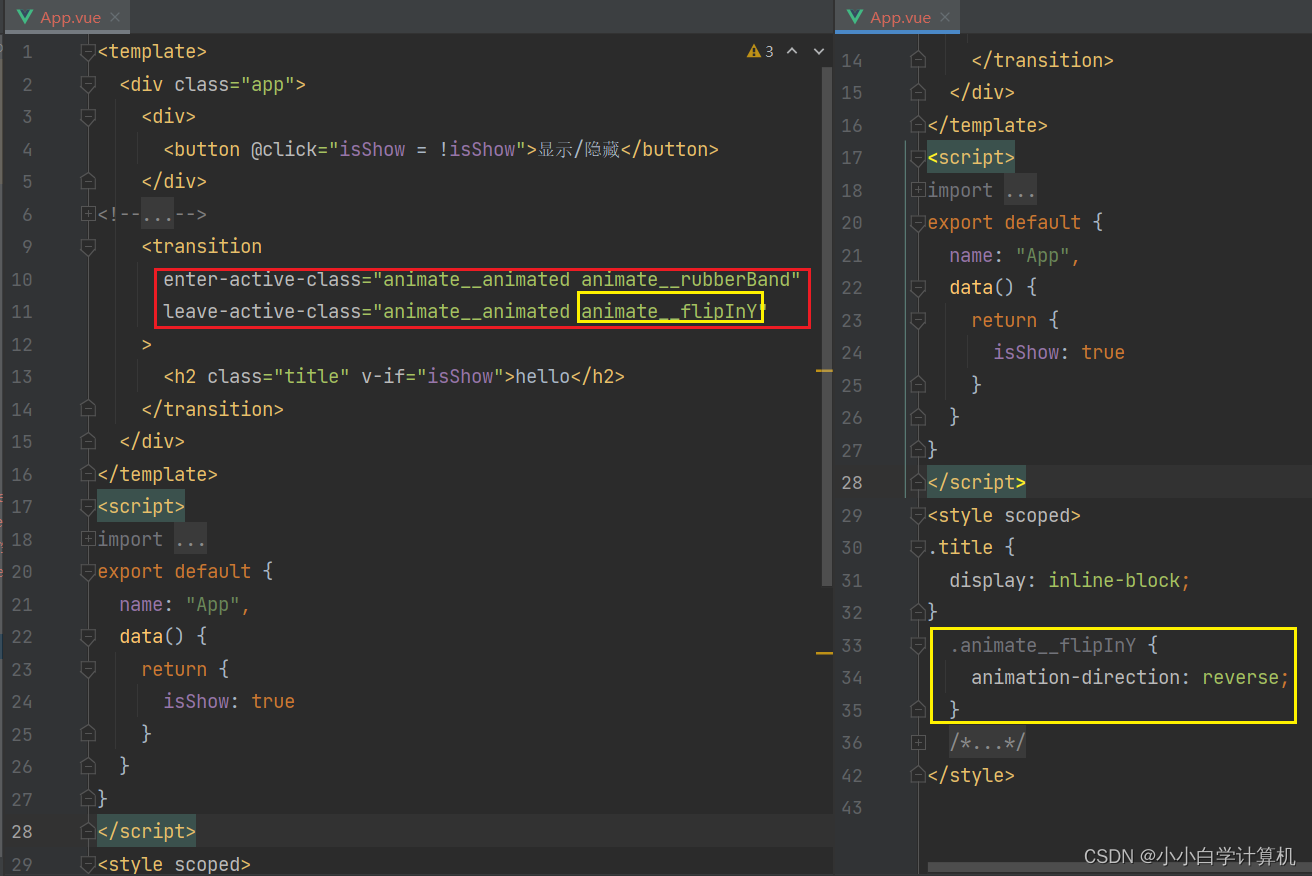1312x876 pixels.
Task: Collapse the return block on line 23 of the left editor
Action: (88, 669)
